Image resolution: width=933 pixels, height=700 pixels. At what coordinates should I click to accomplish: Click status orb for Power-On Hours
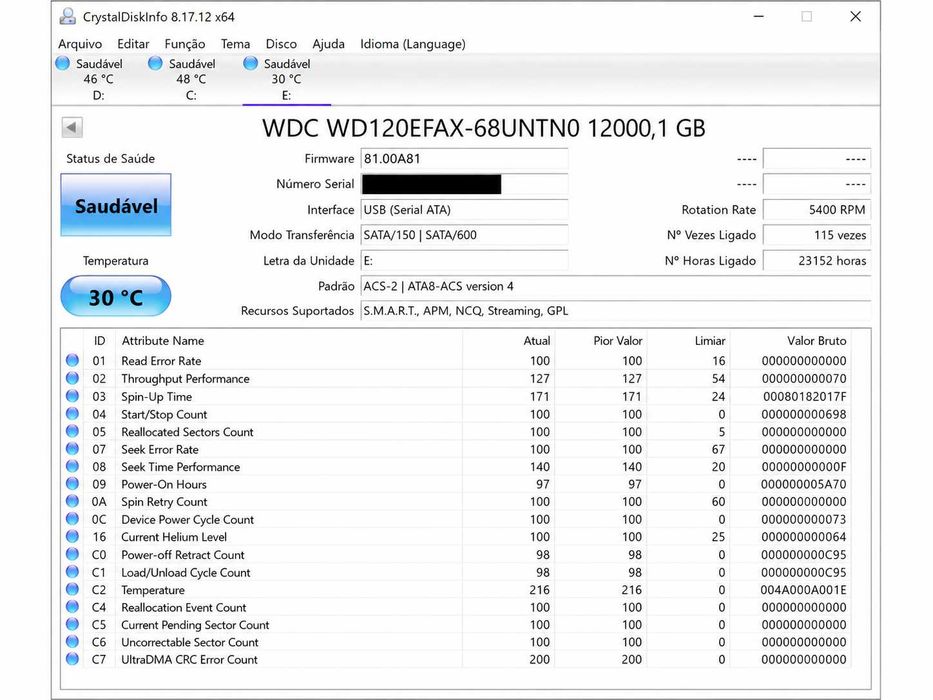pyautogui.click(x=73, y=483)
